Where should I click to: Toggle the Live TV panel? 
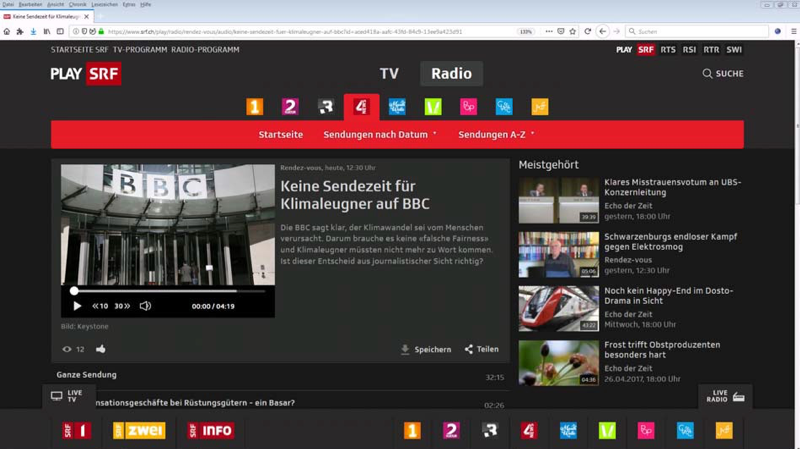tap(67, 396)
